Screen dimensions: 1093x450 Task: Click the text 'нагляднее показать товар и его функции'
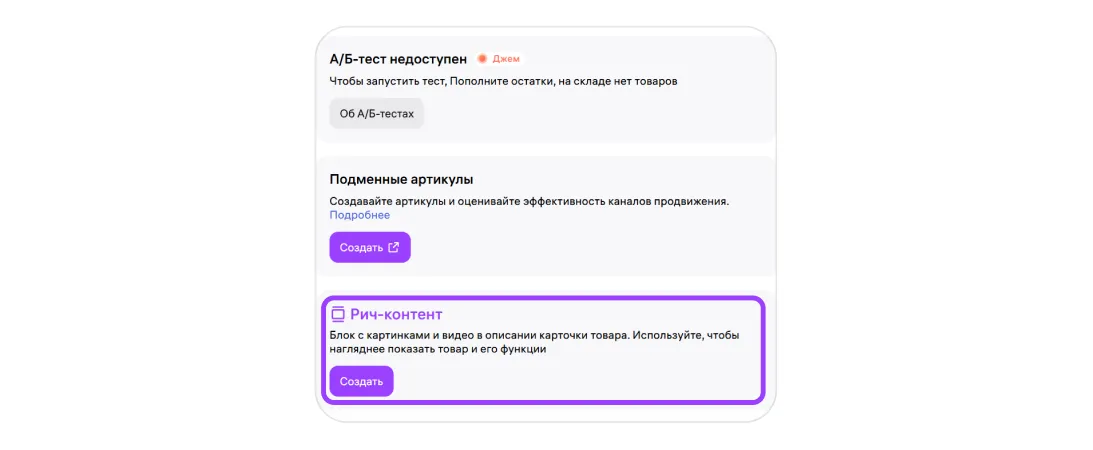[x=437, y=350]
